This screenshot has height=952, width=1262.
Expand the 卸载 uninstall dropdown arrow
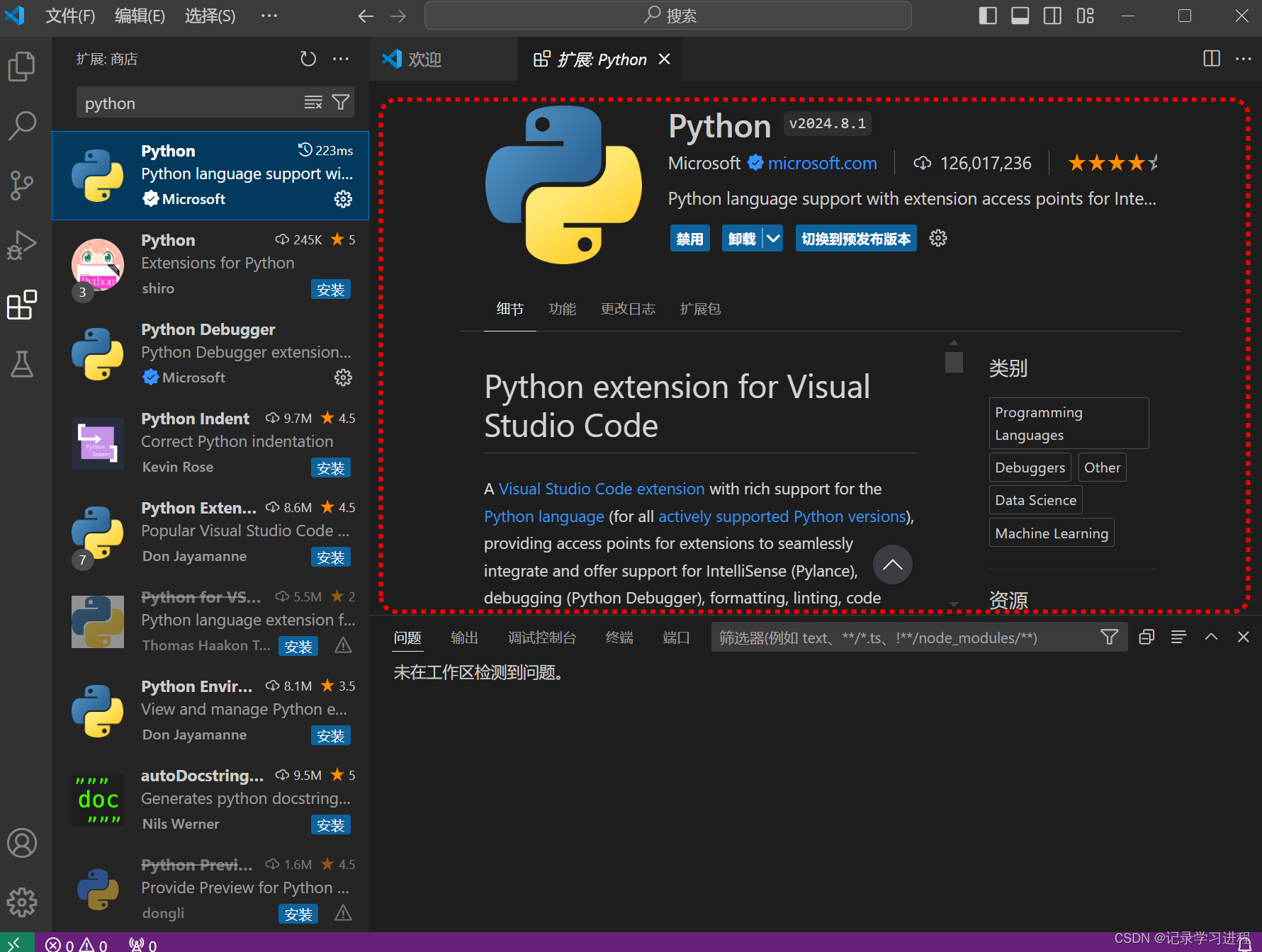[x=772, y=238]
